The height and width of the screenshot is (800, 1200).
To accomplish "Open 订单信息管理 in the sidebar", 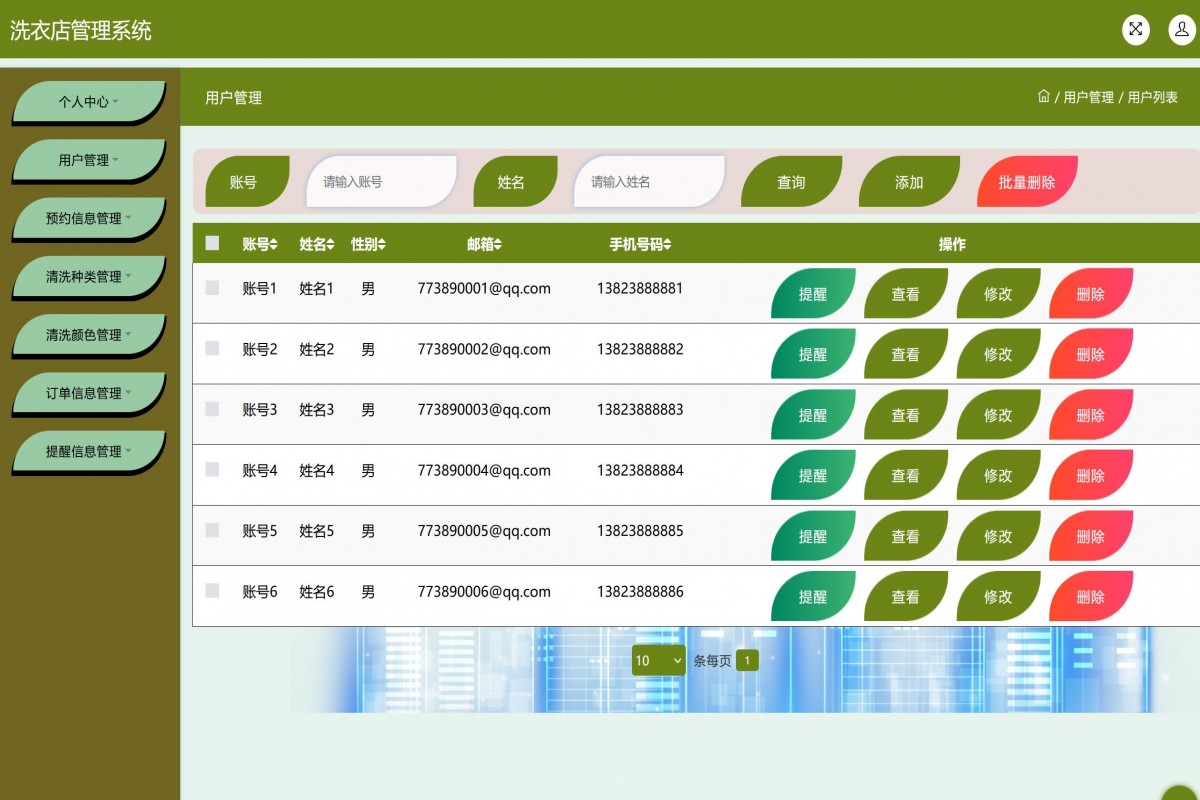I will (x=88, y=394).
